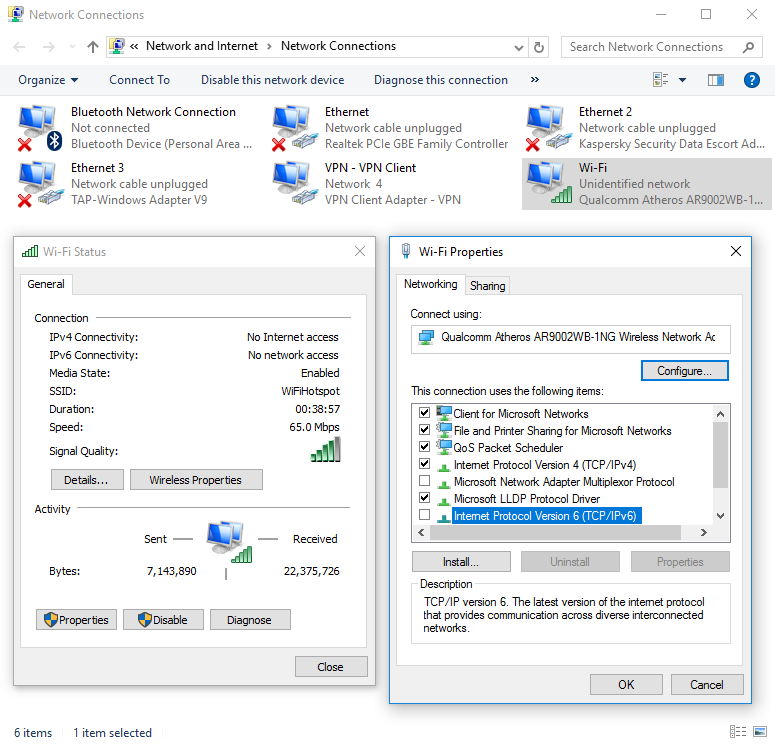Screen dimensions: 775x744
Task: Select the Ethernet 3 TAP-Windows adapter icon
Action: tap(41, 183)
